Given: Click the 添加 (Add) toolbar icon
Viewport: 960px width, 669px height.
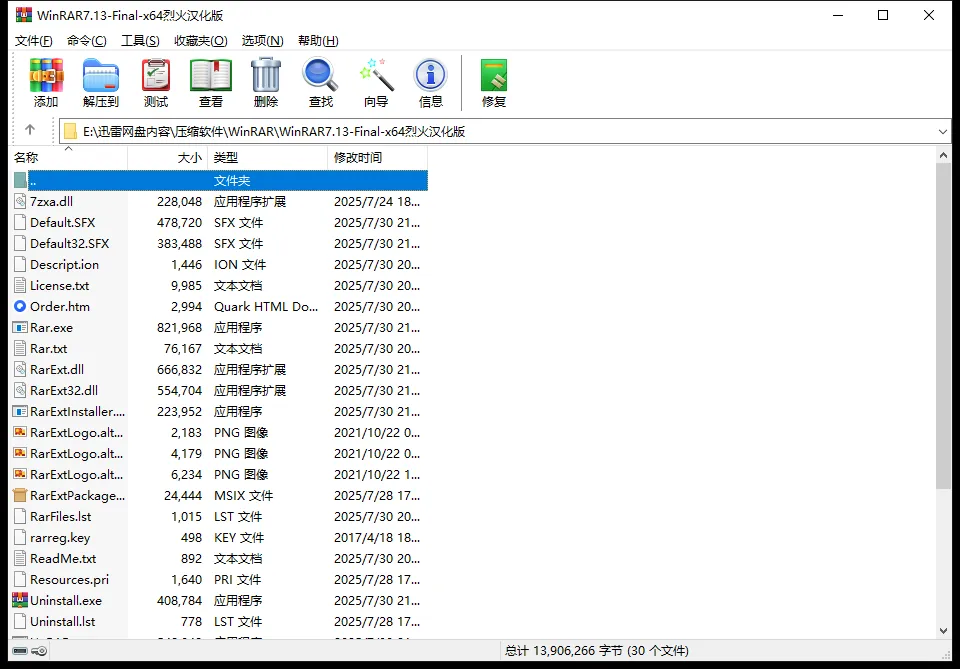Looking at the screenshot, I should click(46, 83).
